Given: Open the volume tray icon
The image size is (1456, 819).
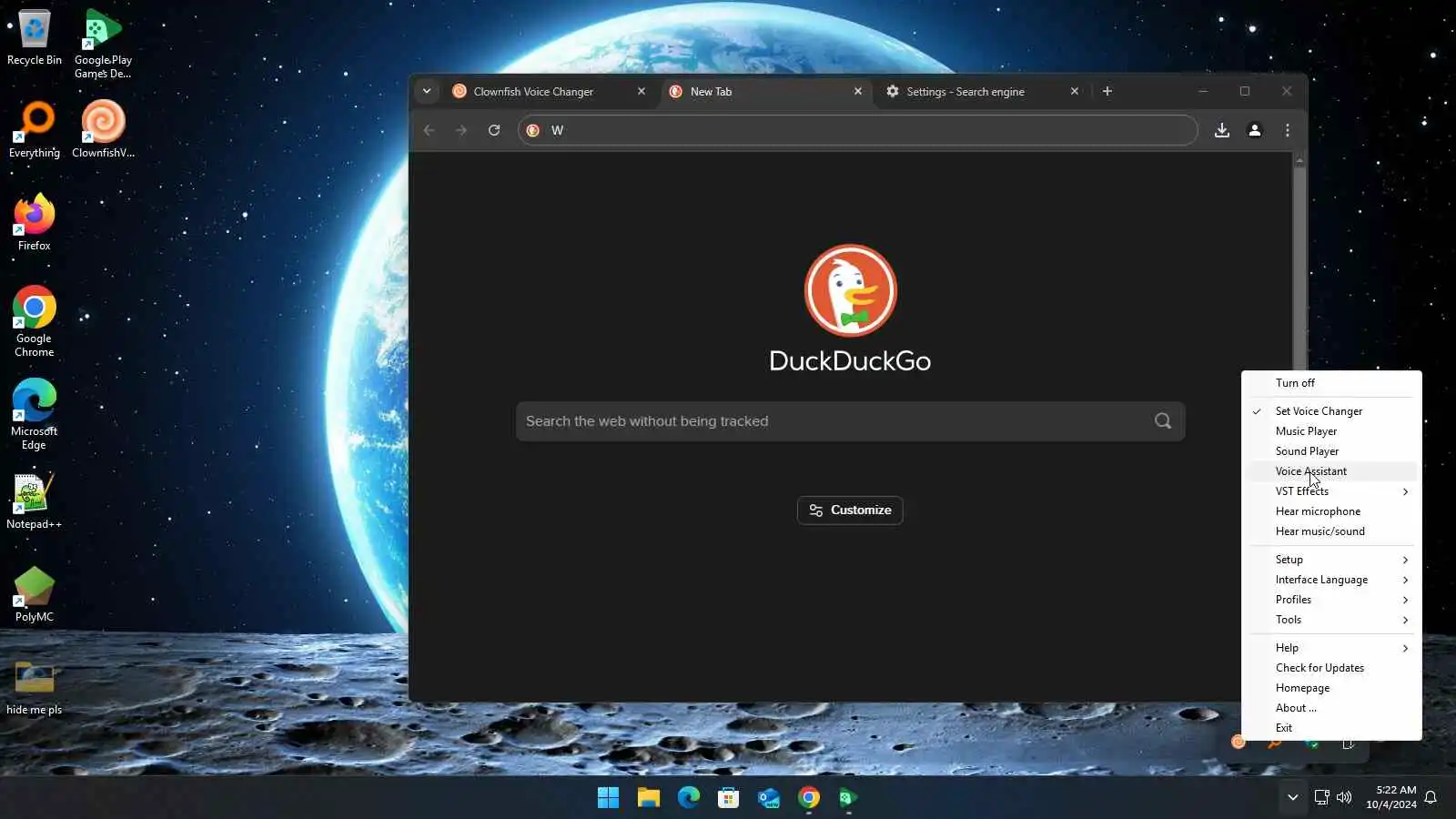Looking at the screenshot, I should [1344, 798].
